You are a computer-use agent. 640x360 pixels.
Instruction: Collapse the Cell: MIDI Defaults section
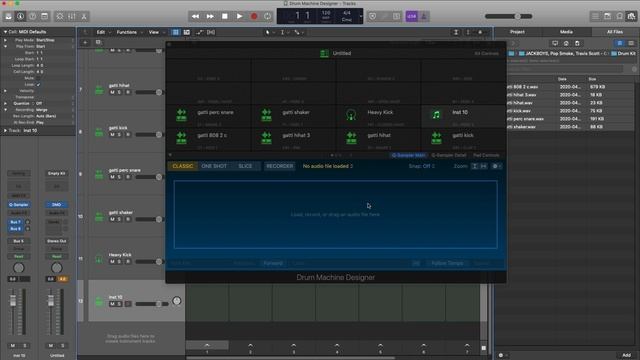tap(5, 32)
